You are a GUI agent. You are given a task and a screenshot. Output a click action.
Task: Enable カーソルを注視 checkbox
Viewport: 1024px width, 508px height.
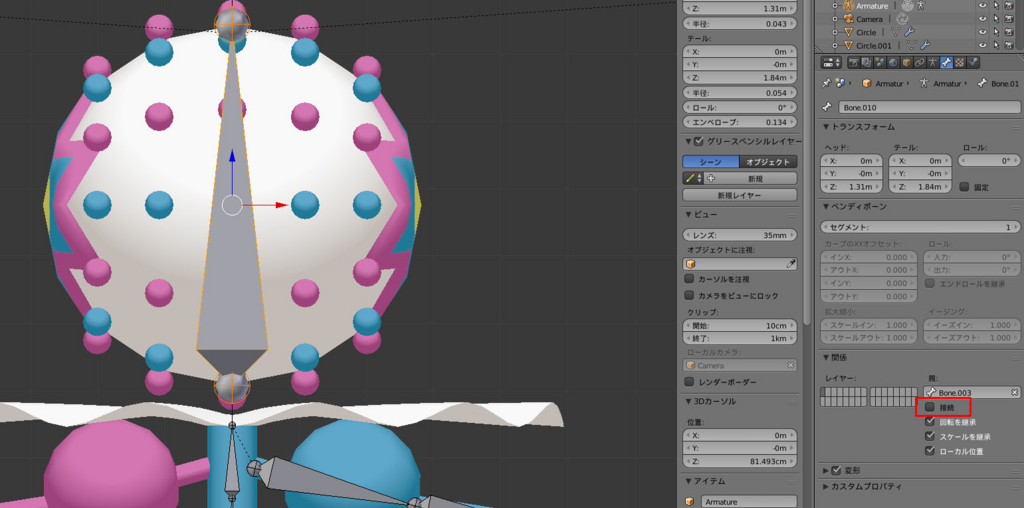(689, 279)
